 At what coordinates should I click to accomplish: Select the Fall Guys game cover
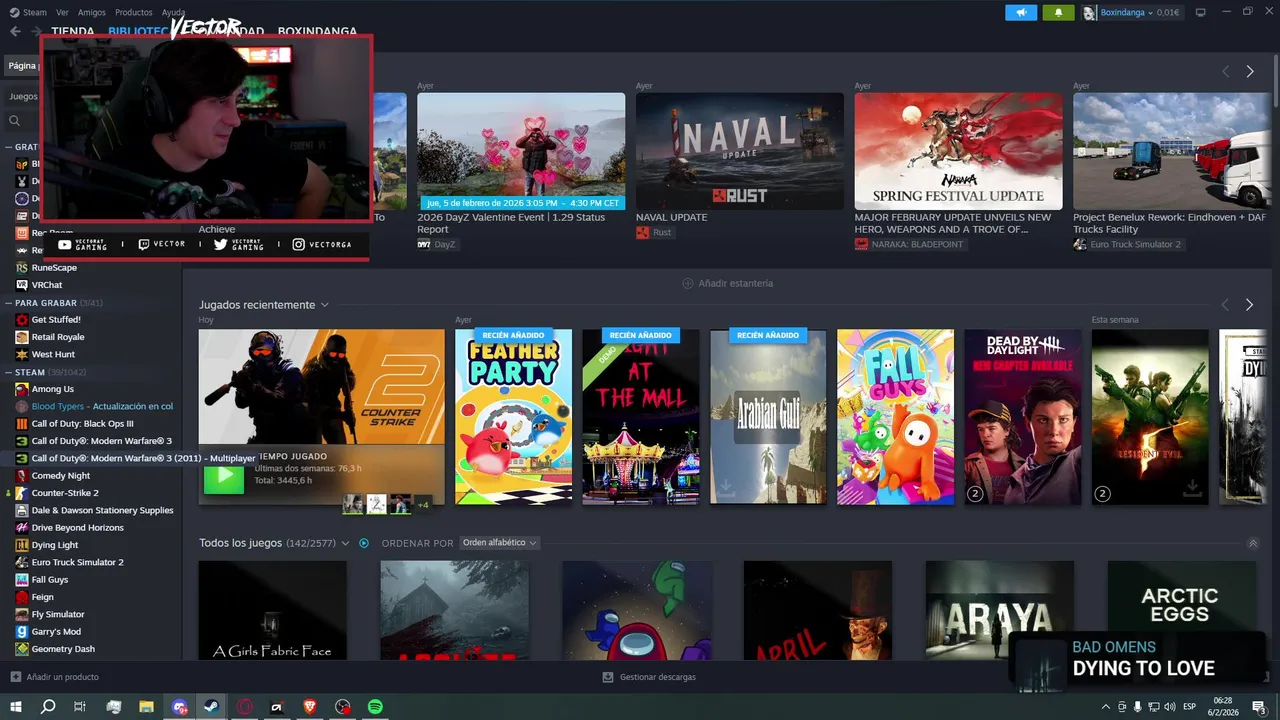pyautogui.click(x=895, y=416)
